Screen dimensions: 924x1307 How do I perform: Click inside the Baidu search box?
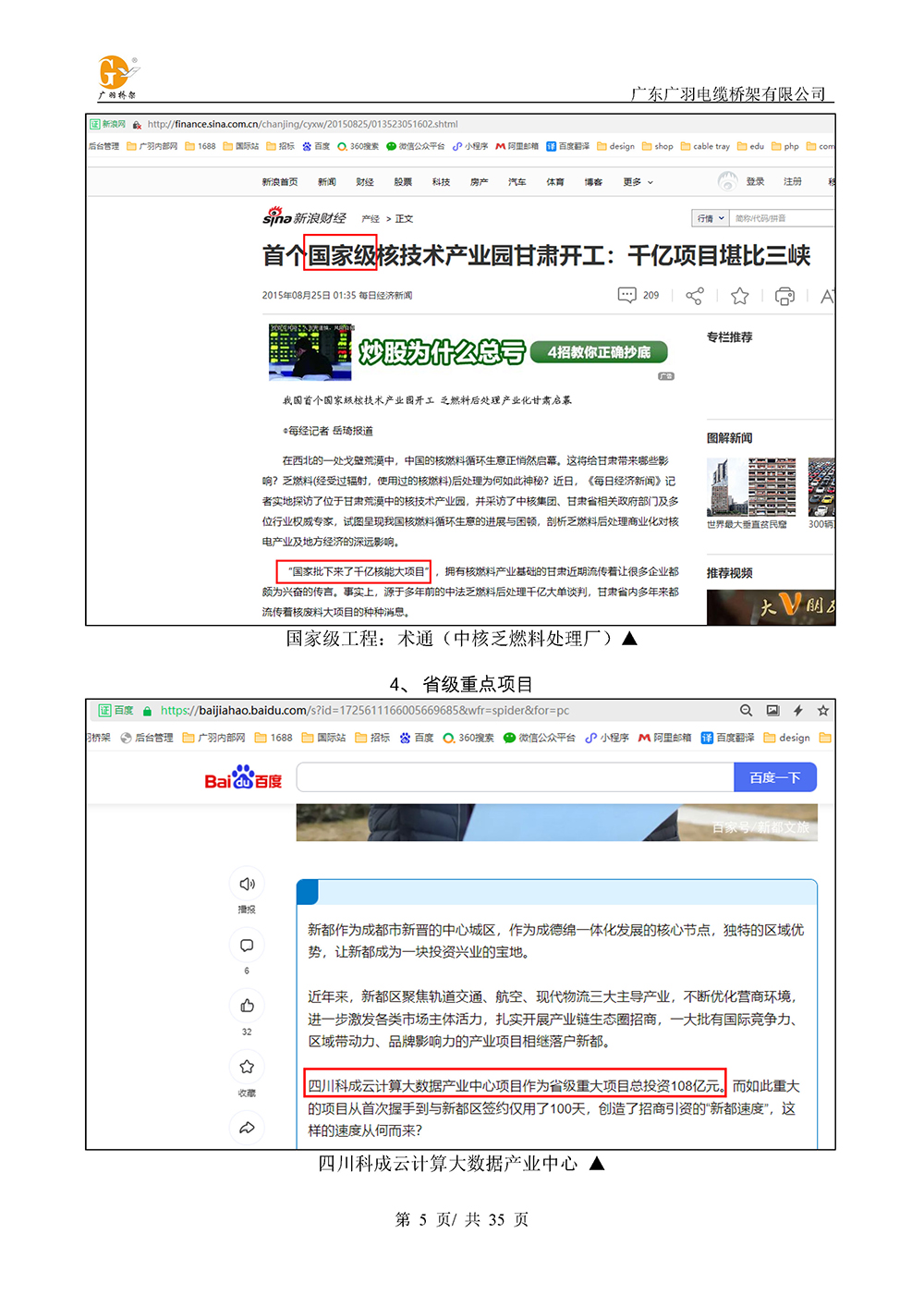516,777
